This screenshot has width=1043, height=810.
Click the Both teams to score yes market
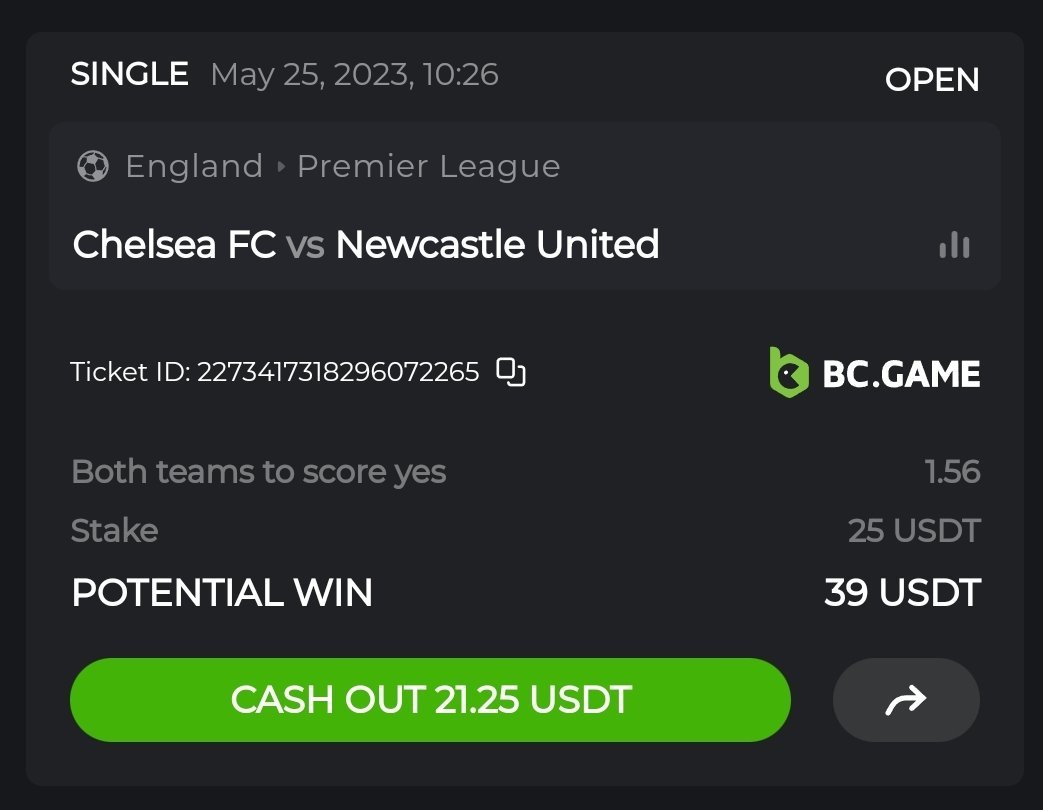pyautogui.click(x=258, y=471)
